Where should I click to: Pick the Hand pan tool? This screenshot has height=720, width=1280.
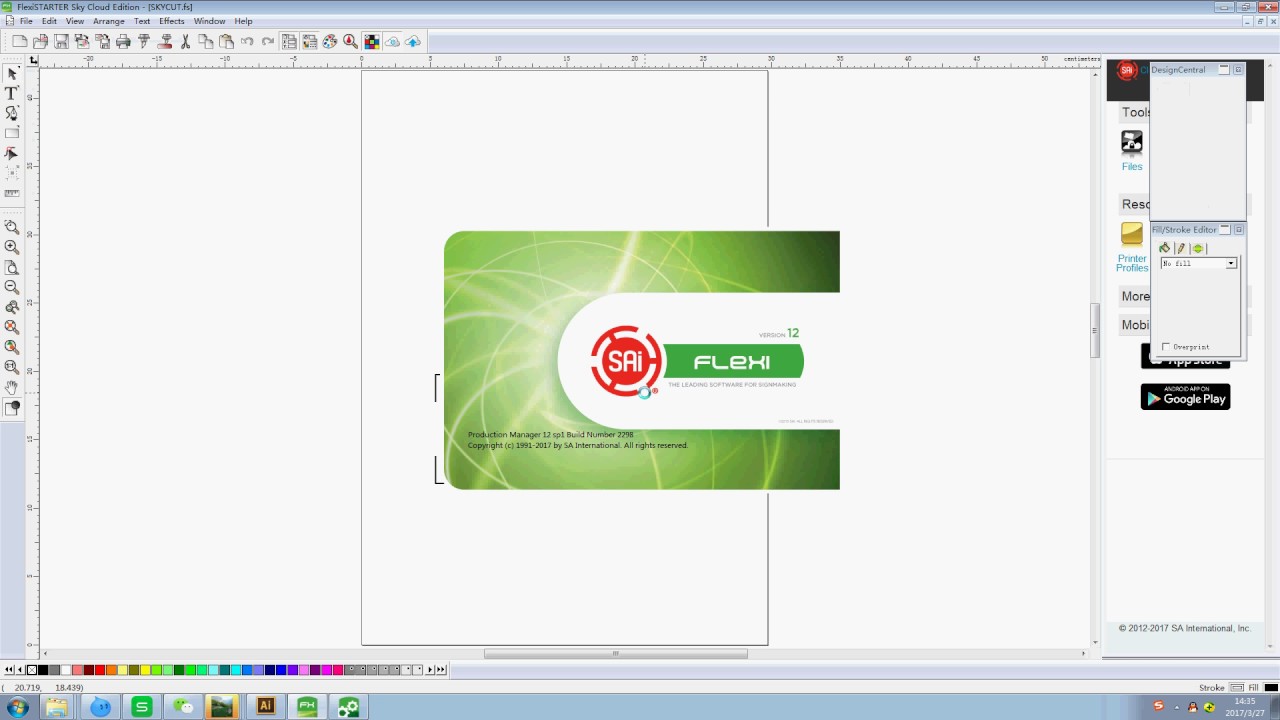12,387
